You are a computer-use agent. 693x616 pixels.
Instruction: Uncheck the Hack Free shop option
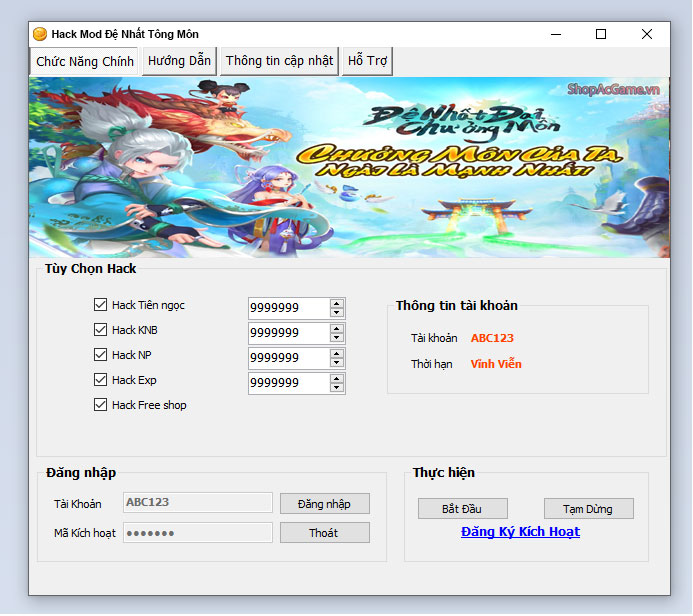[100, 405]
